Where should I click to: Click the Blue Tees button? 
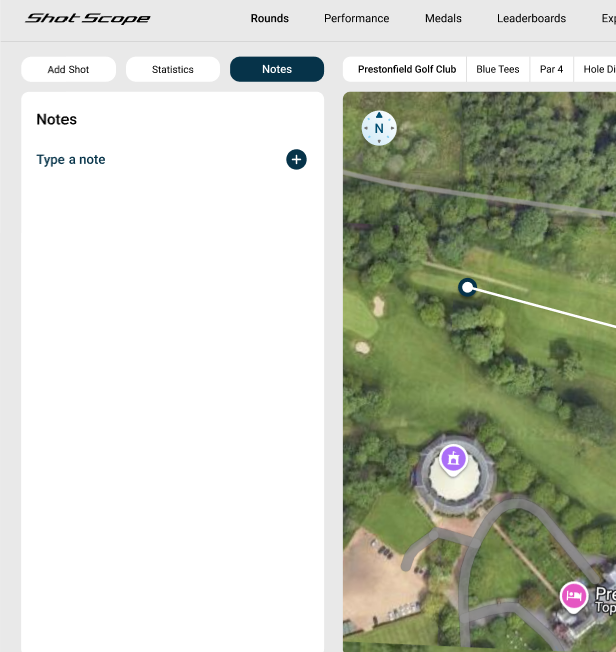click(x=498, y=69)
